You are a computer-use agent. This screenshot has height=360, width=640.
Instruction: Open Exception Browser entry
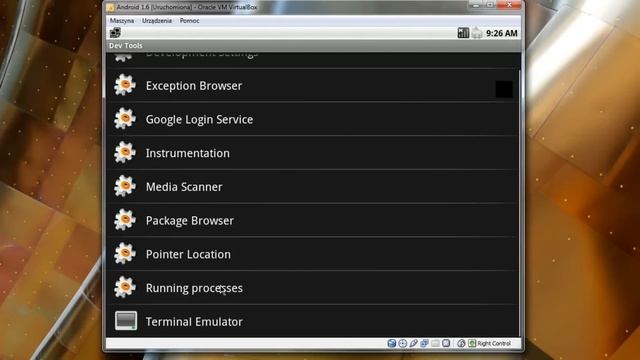(x=312, y=85)
